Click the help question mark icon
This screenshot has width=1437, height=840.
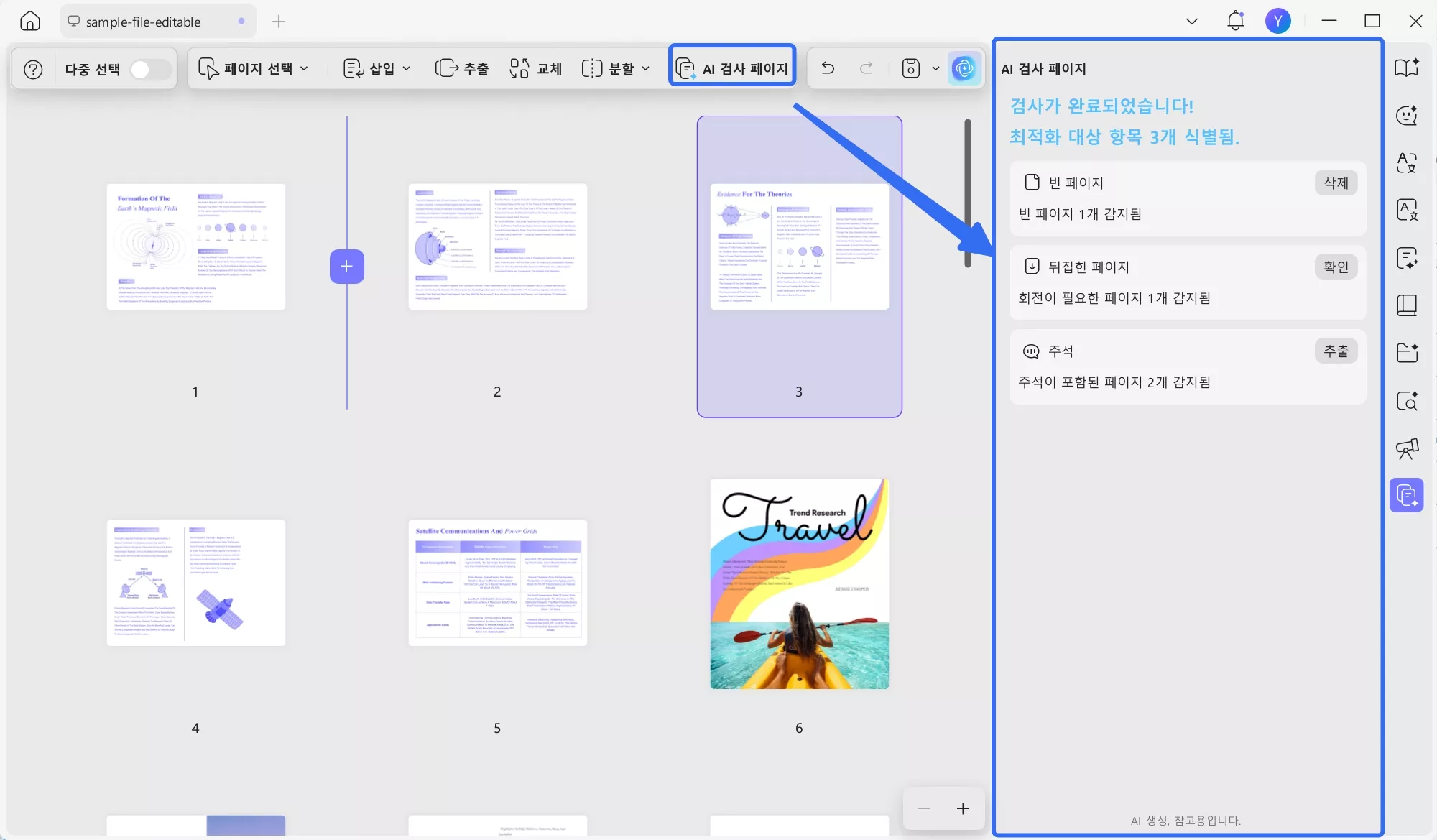[33, 68]
